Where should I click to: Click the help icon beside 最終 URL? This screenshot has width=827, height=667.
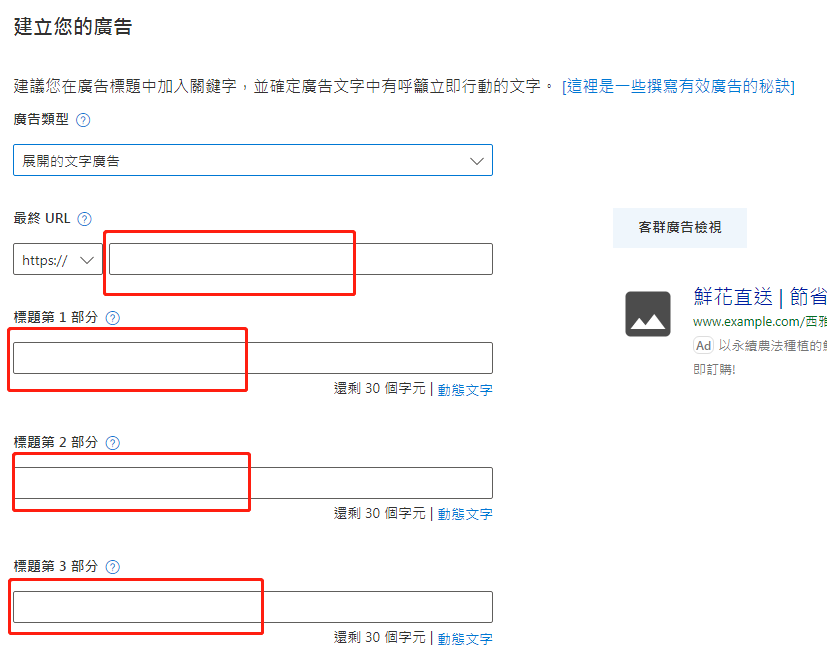tap(85, 218)
